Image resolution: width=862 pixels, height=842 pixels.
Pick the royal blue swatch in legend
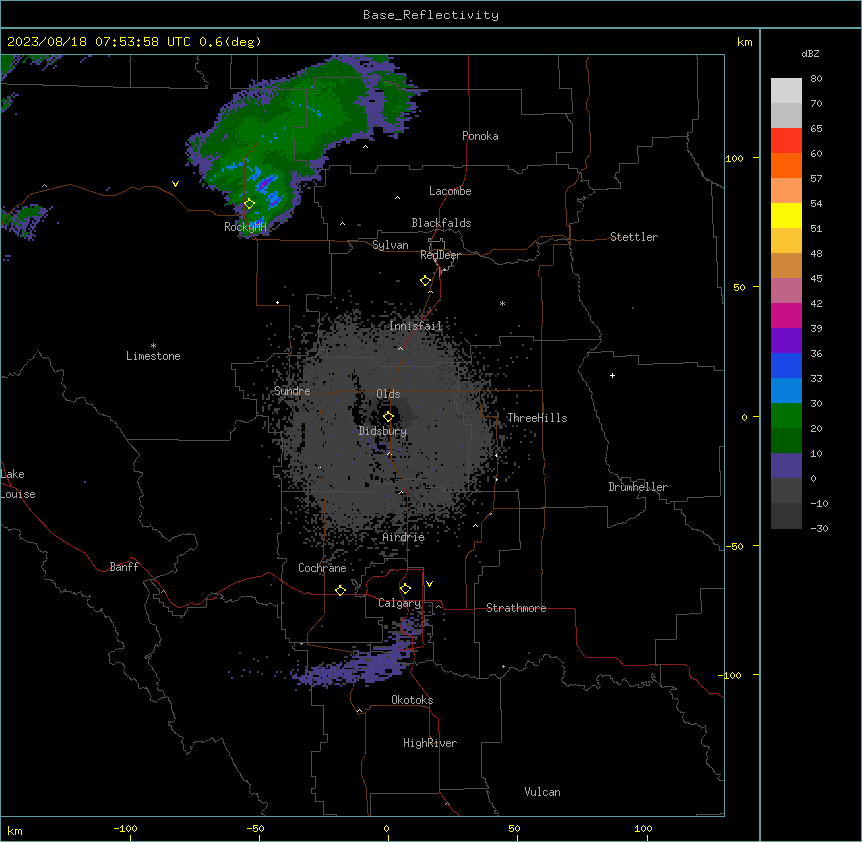coord(786,365)
